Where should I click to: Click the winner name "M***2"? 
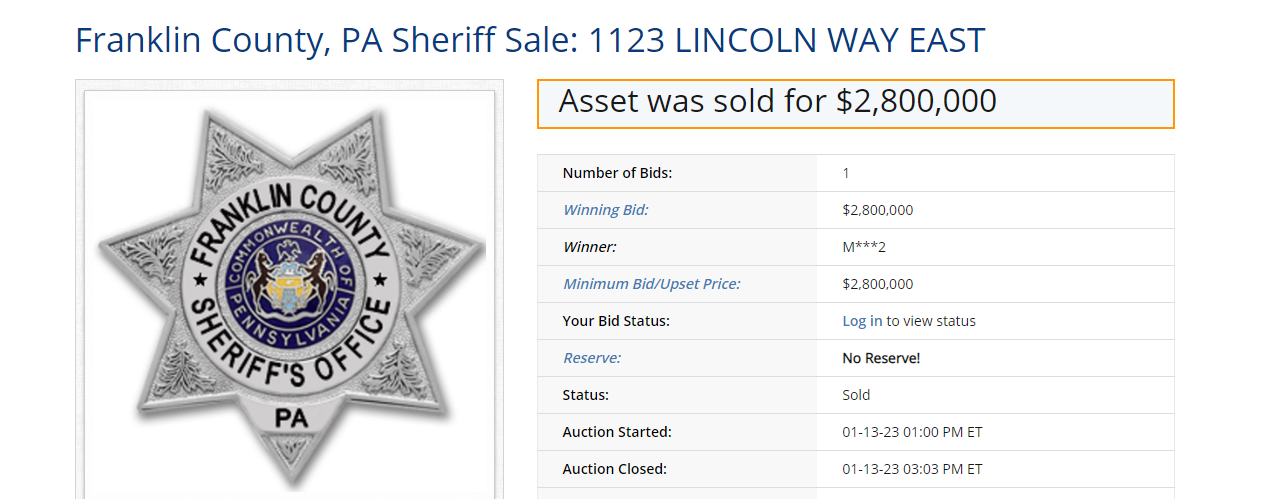pyautogui.click(x=864, y=247)
